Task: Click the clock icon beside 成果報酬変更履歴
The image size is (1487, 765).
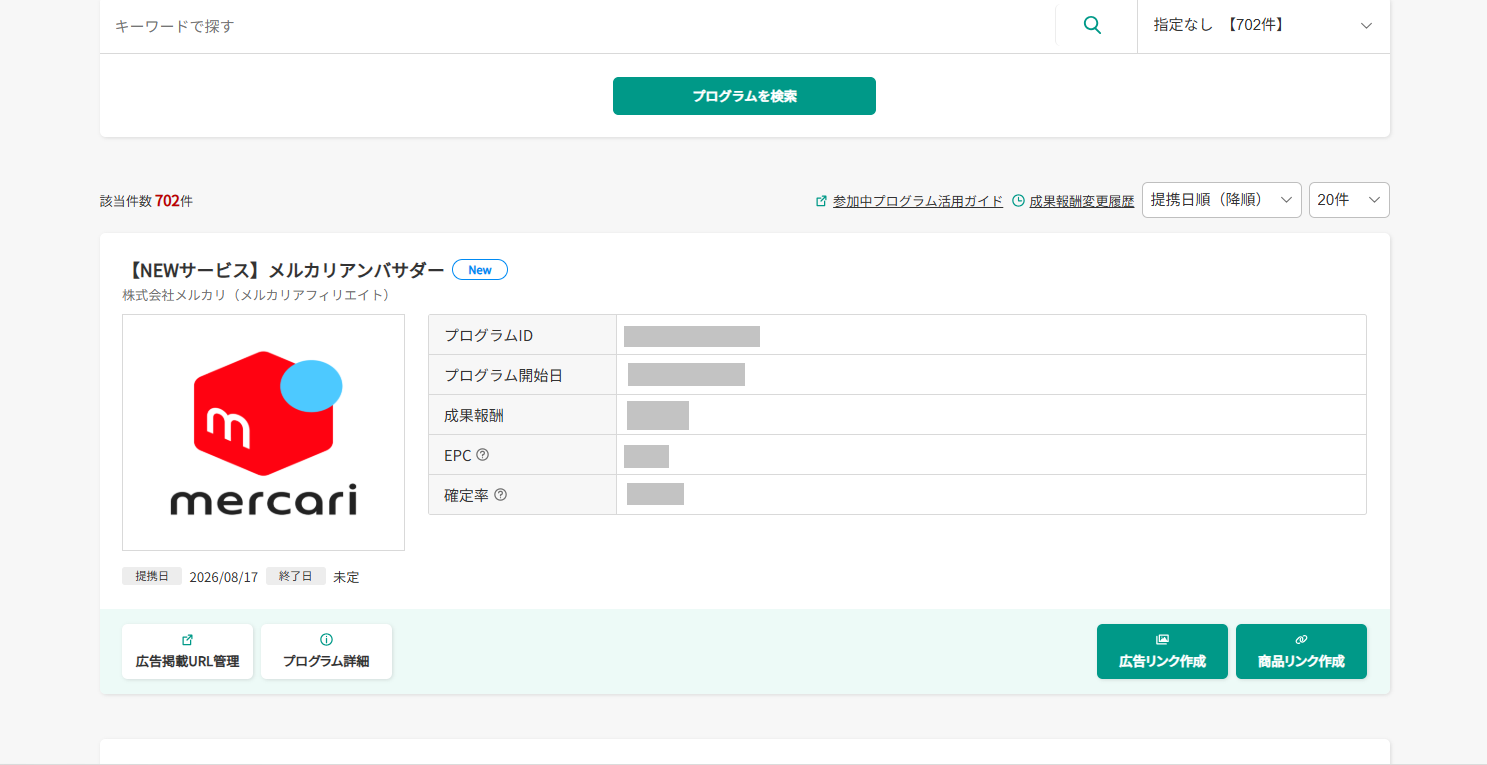Action: [1019, 201]
